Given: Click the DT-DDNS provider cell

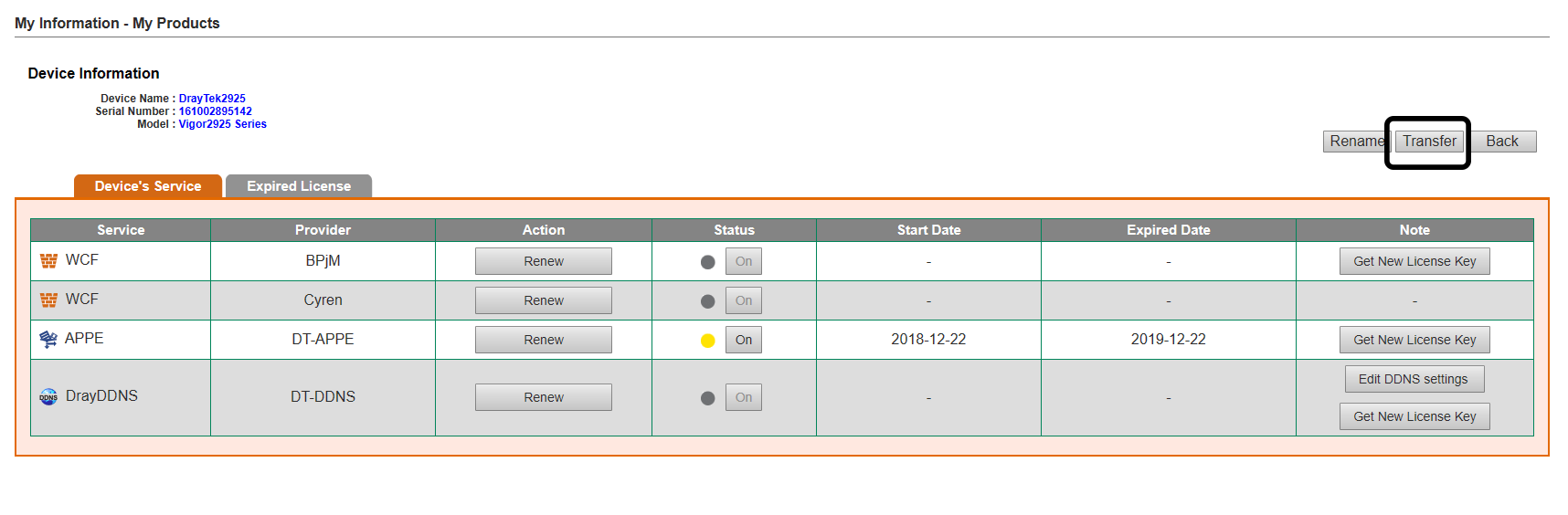Looking at the screenshot, I should coord(323,397).
